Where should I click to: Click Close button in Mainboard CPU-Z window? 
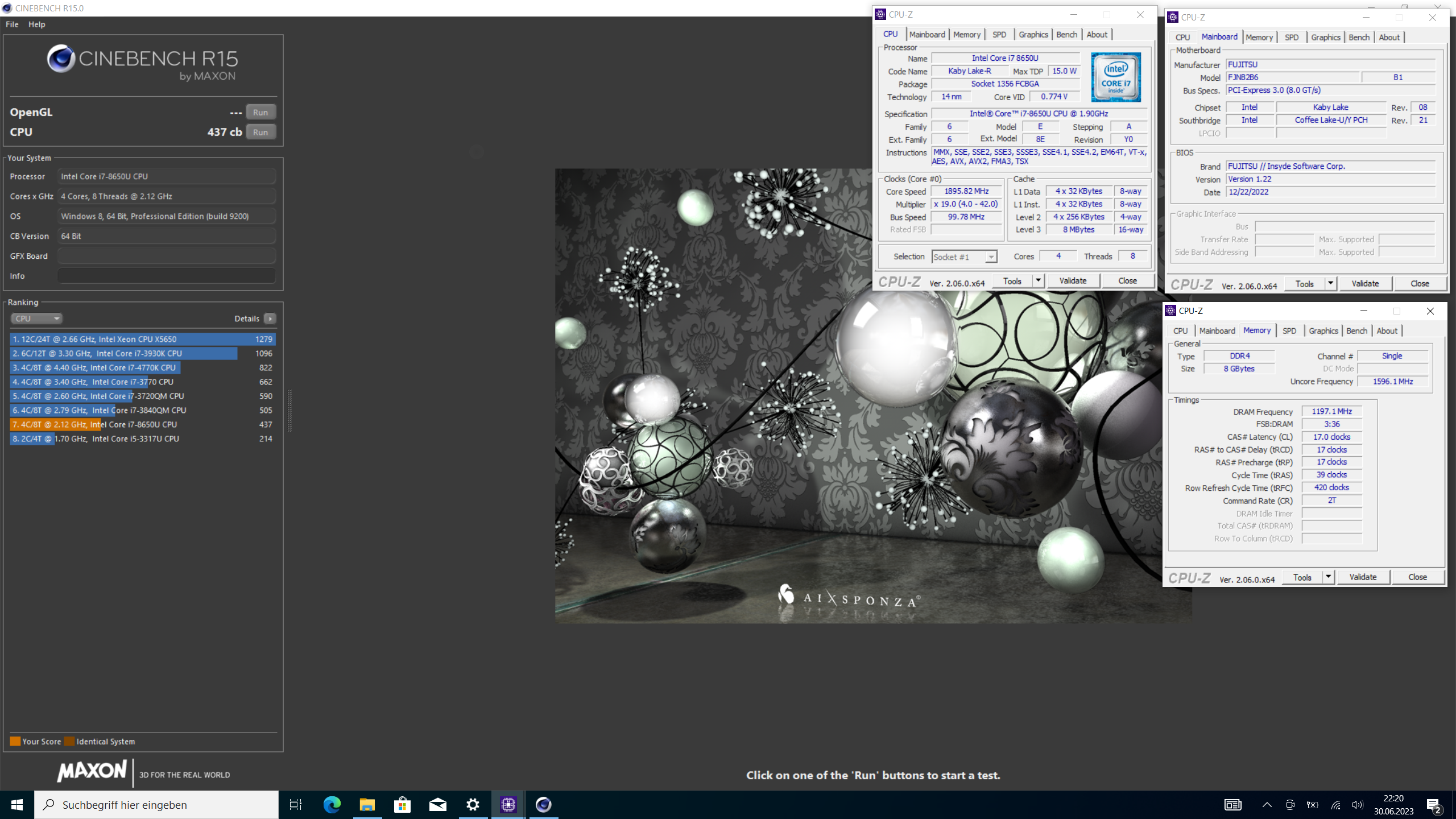1420,283
